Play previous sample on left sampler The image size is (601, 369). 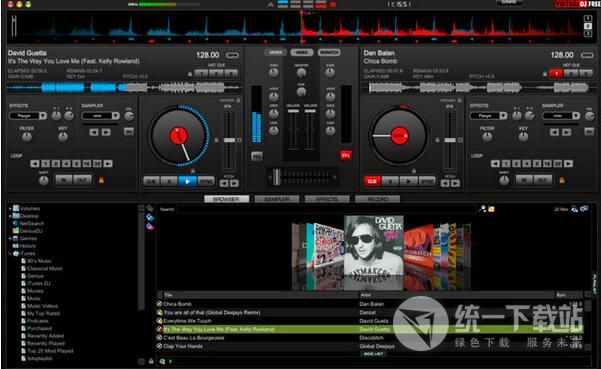[94, 133]
